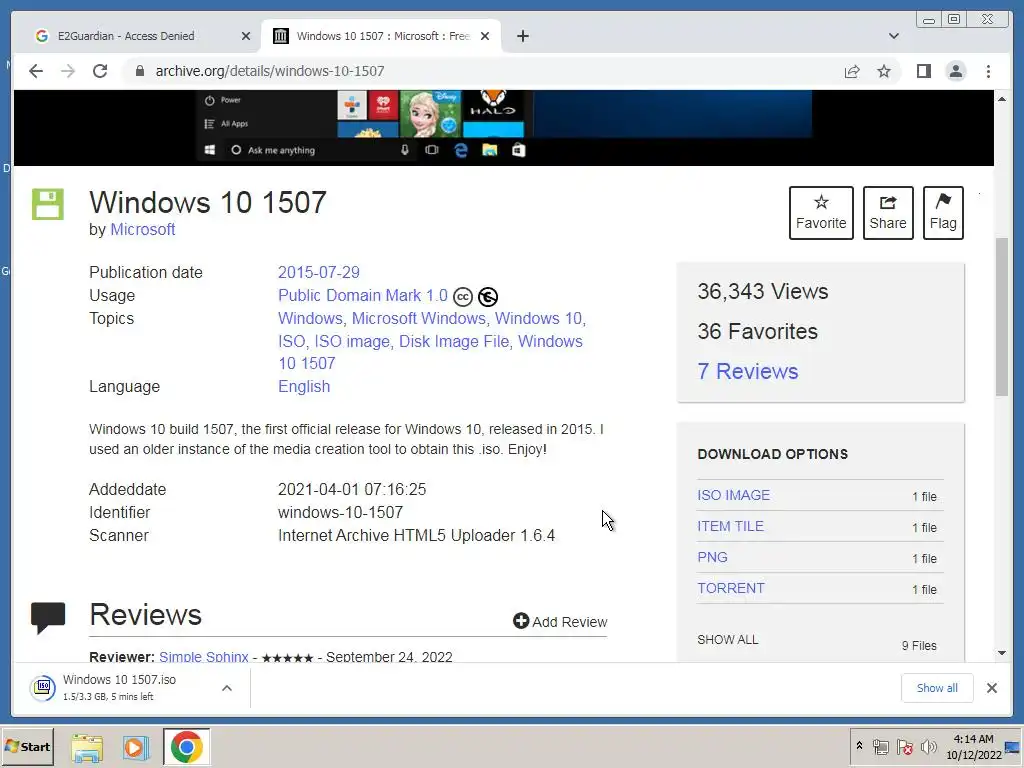Screen dimensions: 1024x768
Task: Click the Reviews speech bubble icon
Action: click(48, 618)
